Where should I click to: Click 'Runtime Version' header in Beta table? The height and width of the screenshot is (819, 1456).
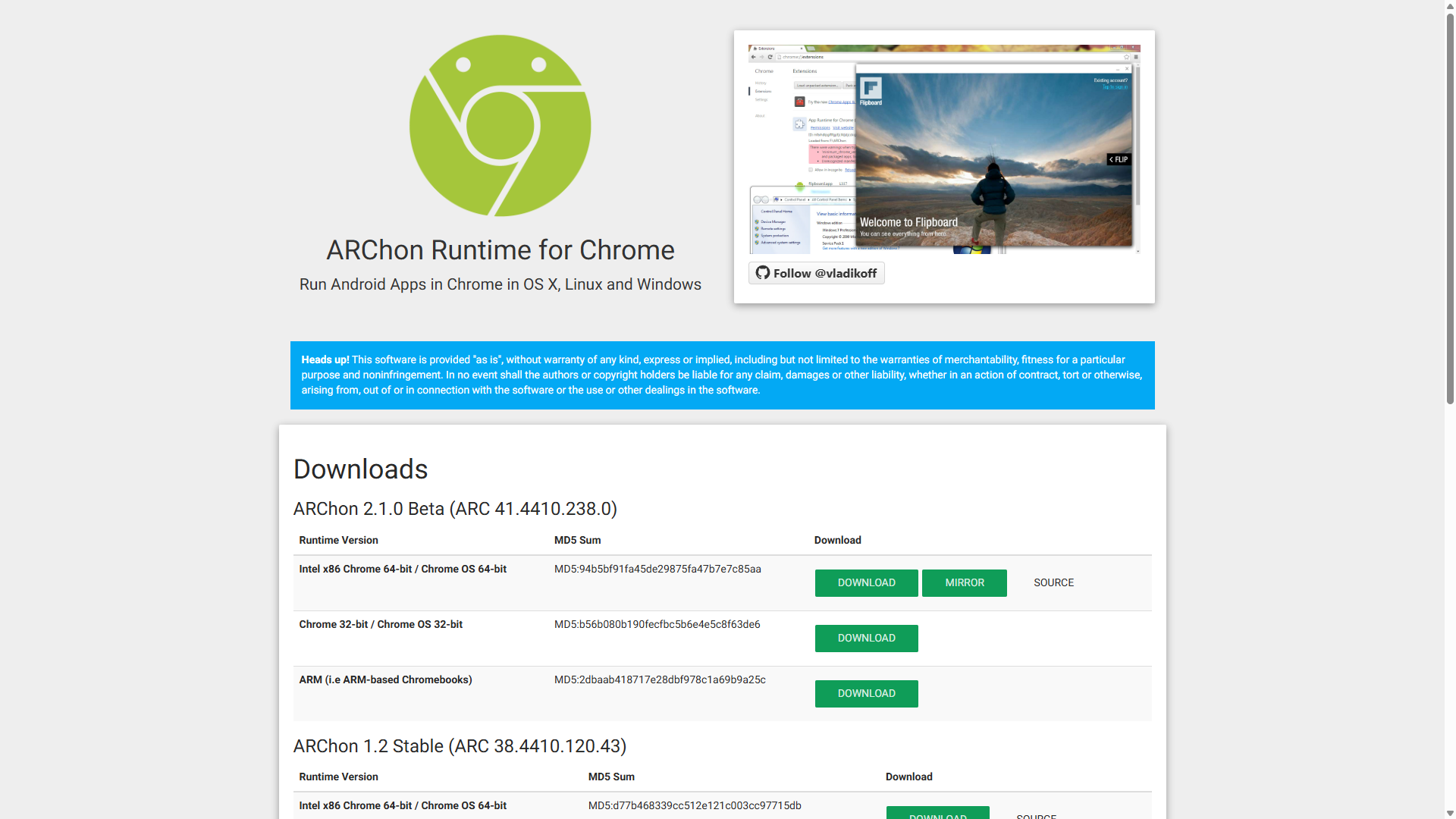click(338, 541)
